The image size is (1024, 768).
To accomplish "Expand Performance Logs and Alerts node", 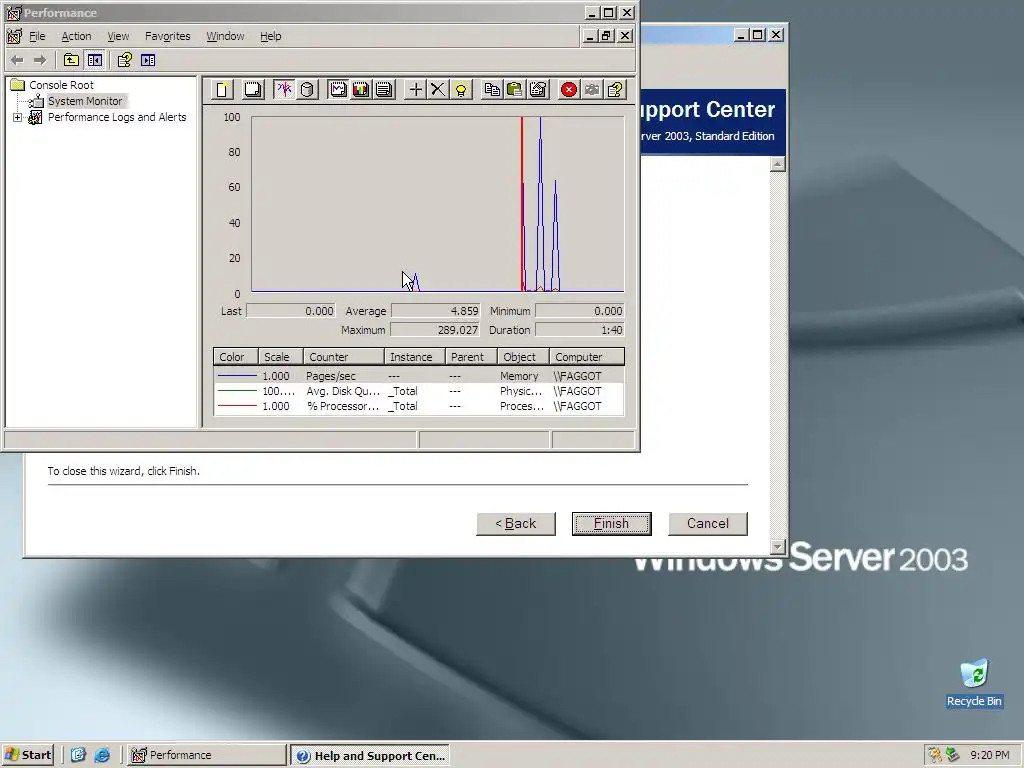I will (18, 118).
